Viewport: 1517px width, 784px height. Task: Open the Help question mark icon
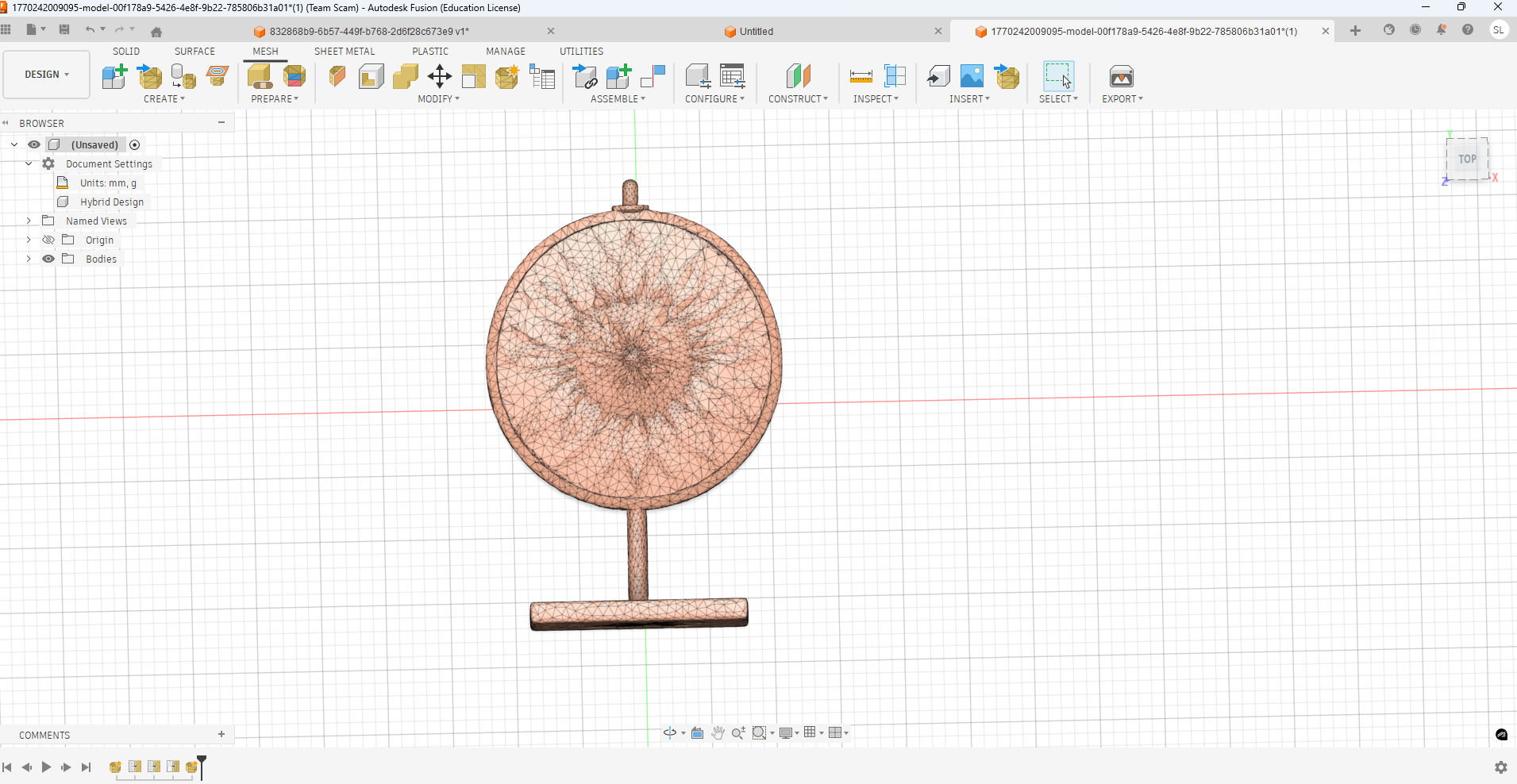pos(1468,29)
